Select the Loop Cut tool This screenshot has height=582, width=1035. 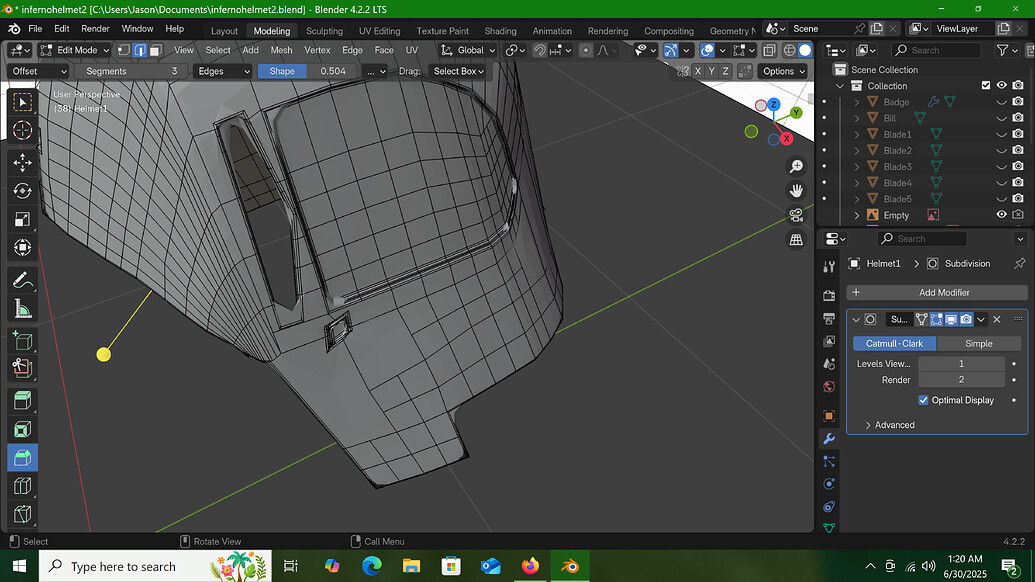[x=22, y=486]
